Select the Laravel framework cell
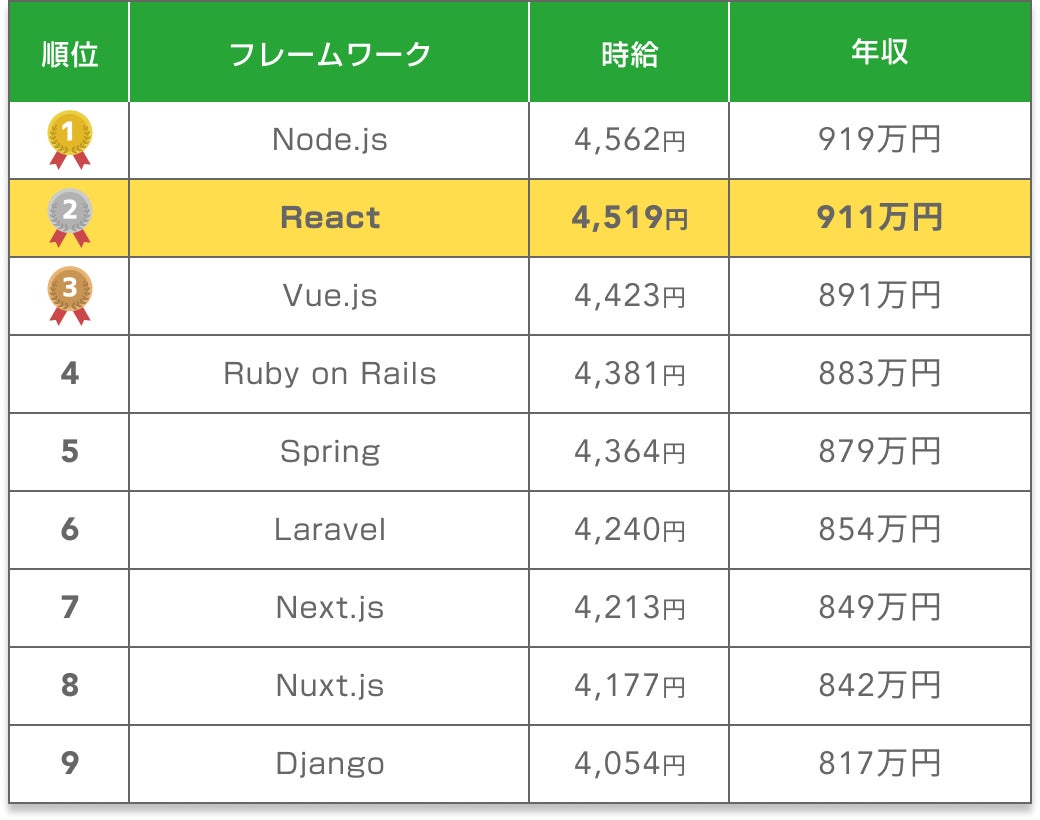 click(329, 530)
